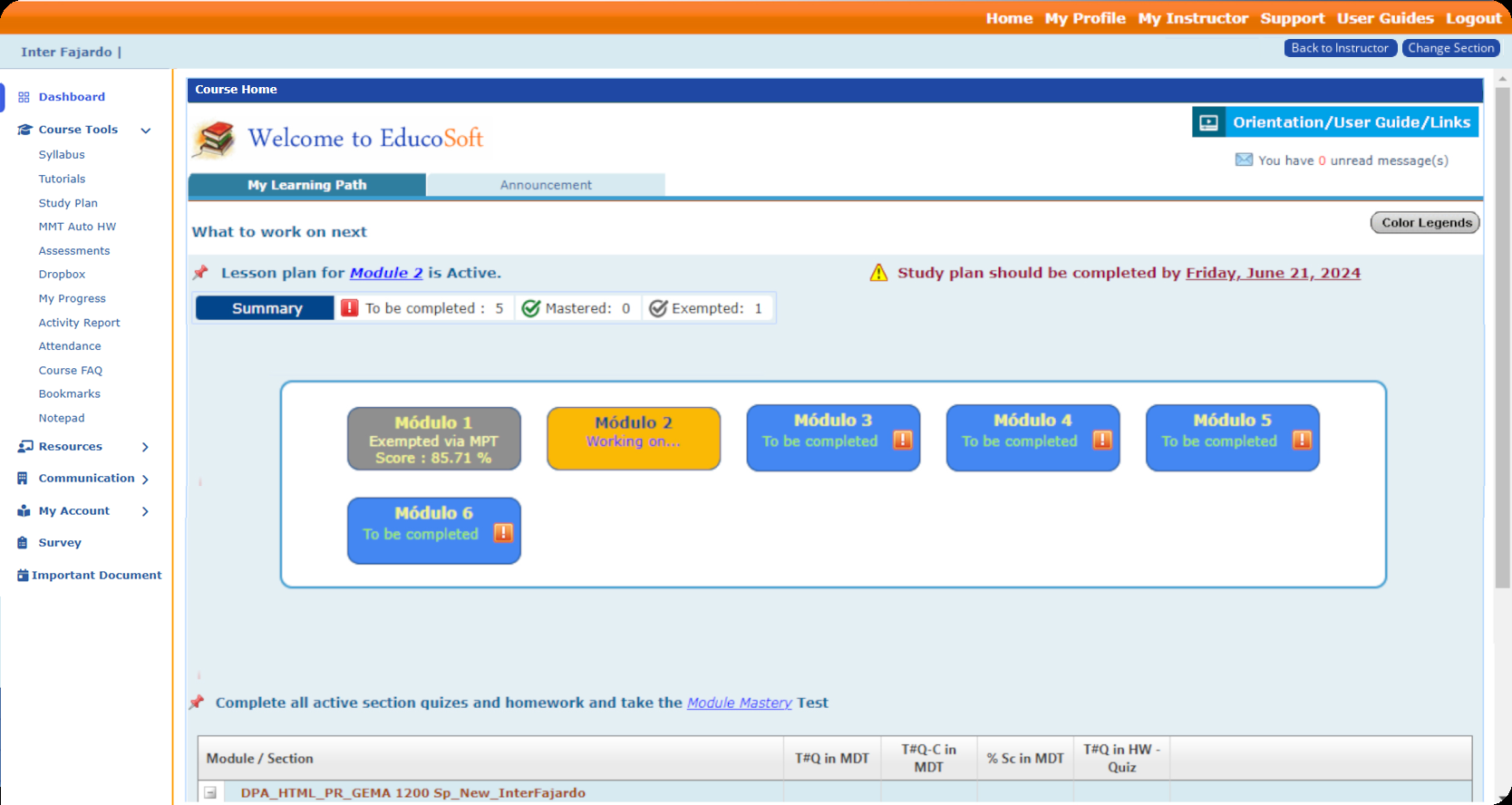Collapse the DPA_HTML_PR_GEMA course tree row
1512x805 pixels.
tap(210, 792)
